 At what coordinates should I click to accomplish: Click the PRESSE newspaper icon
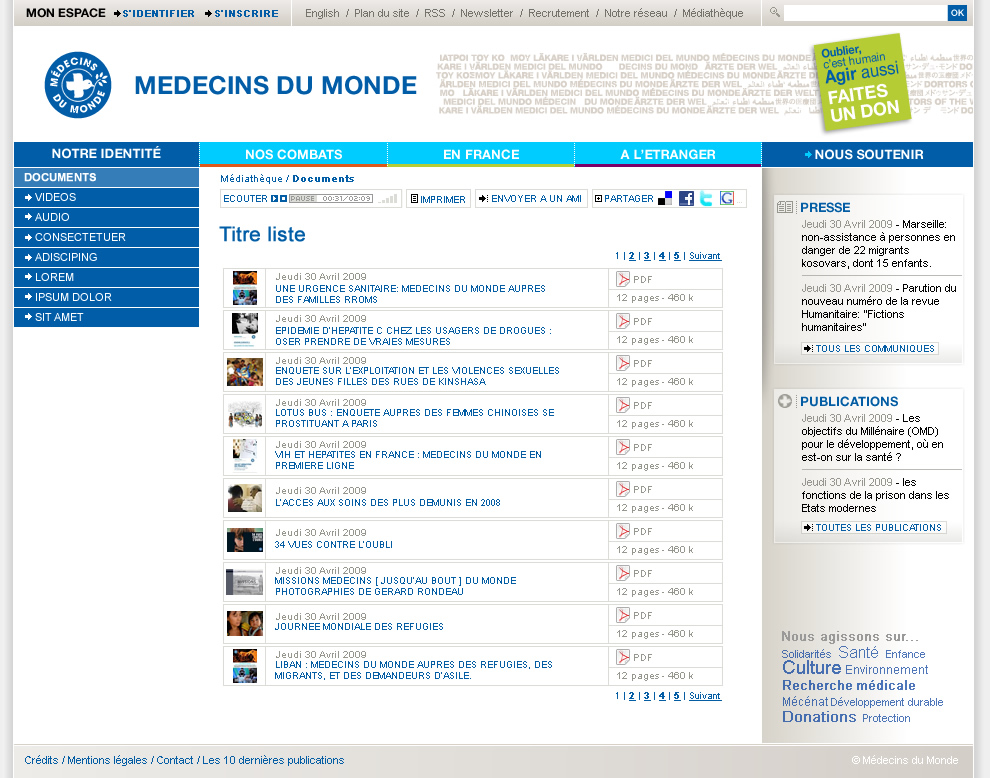click(785, 207)
